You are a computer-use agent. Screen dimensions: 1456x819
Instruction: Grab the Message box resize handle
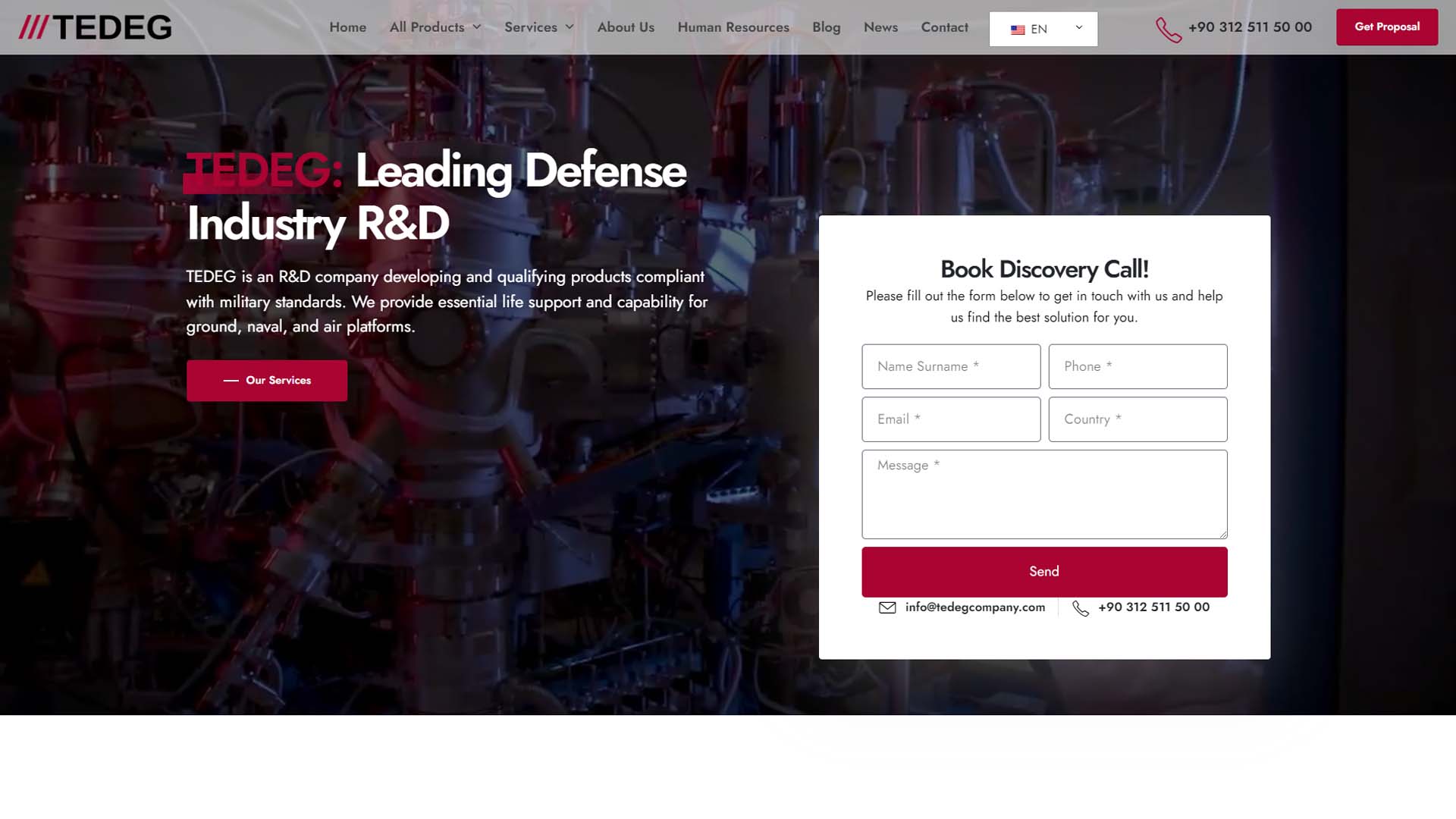click(x=1222, y=535)
